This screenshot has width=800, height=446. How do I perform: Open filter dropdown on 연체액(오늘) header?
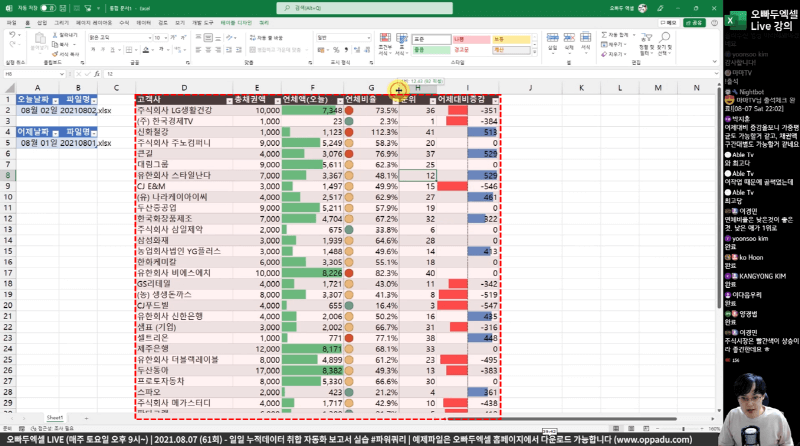pyautogui.click(x=340, y=101)
